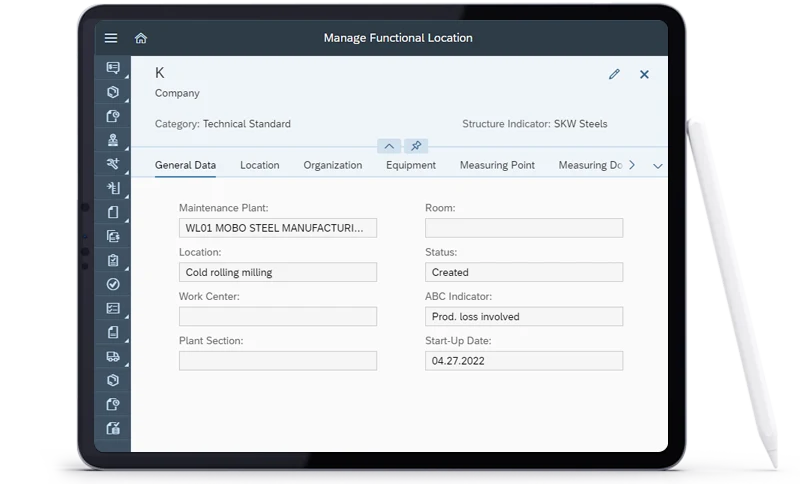Switch to the Location tab

click(x=260, y=165)
